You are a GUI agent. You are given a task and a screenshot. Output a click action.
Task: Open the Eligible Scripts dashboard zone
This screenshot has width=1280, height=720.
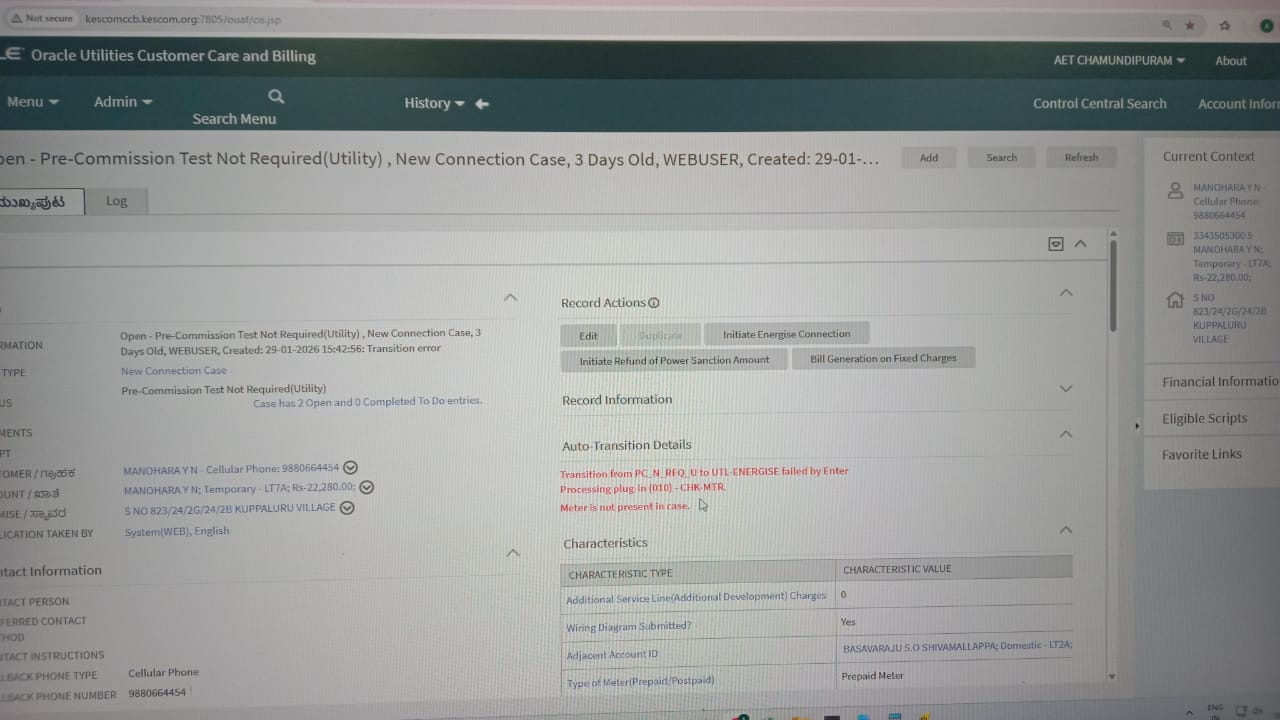point(1204,418)
